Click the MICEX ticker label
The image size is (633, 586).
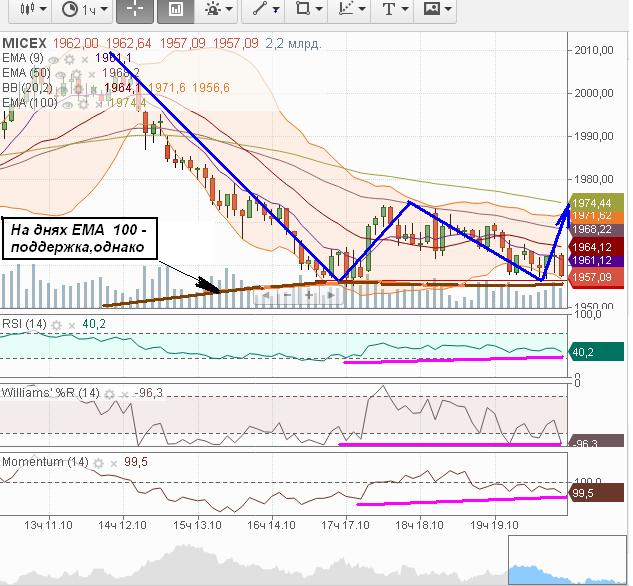click(24, 43)
